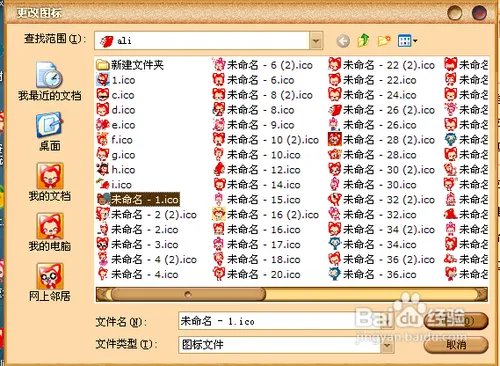Image resolution: width=500 pixels, height=366 pixels.
Task: Select file f.ico
Action: (x=114, y=140)
